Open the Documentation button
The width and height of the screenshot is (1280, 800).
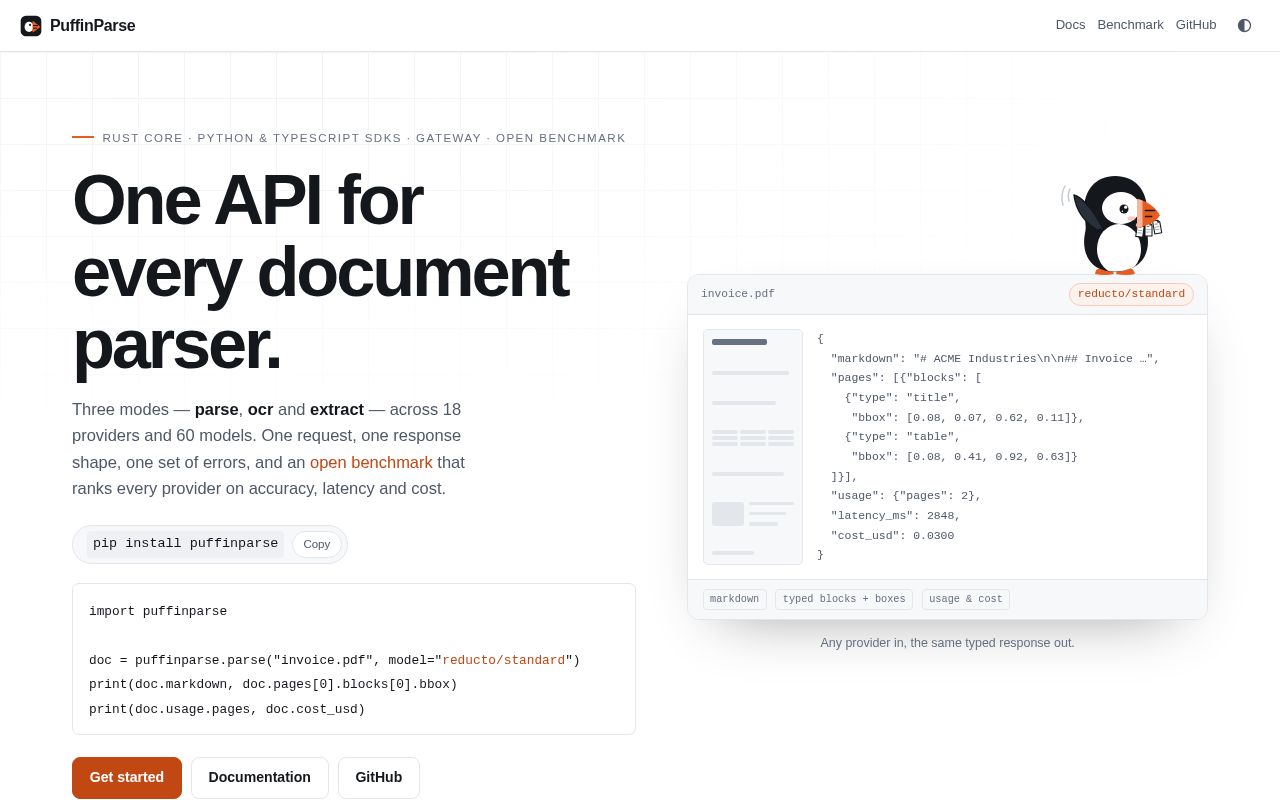click(x=260, y=778)
